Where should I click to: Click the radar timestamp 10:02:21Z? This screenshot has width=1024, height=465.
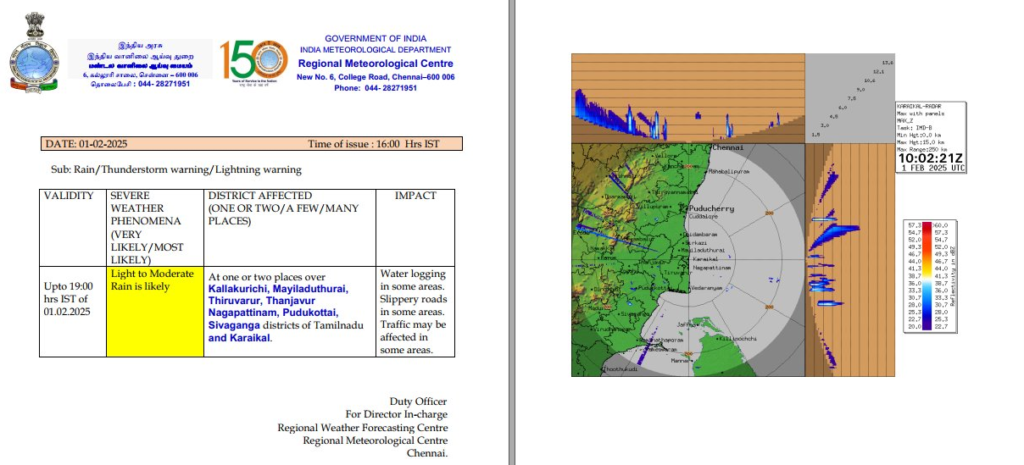[x=930, y=157]
